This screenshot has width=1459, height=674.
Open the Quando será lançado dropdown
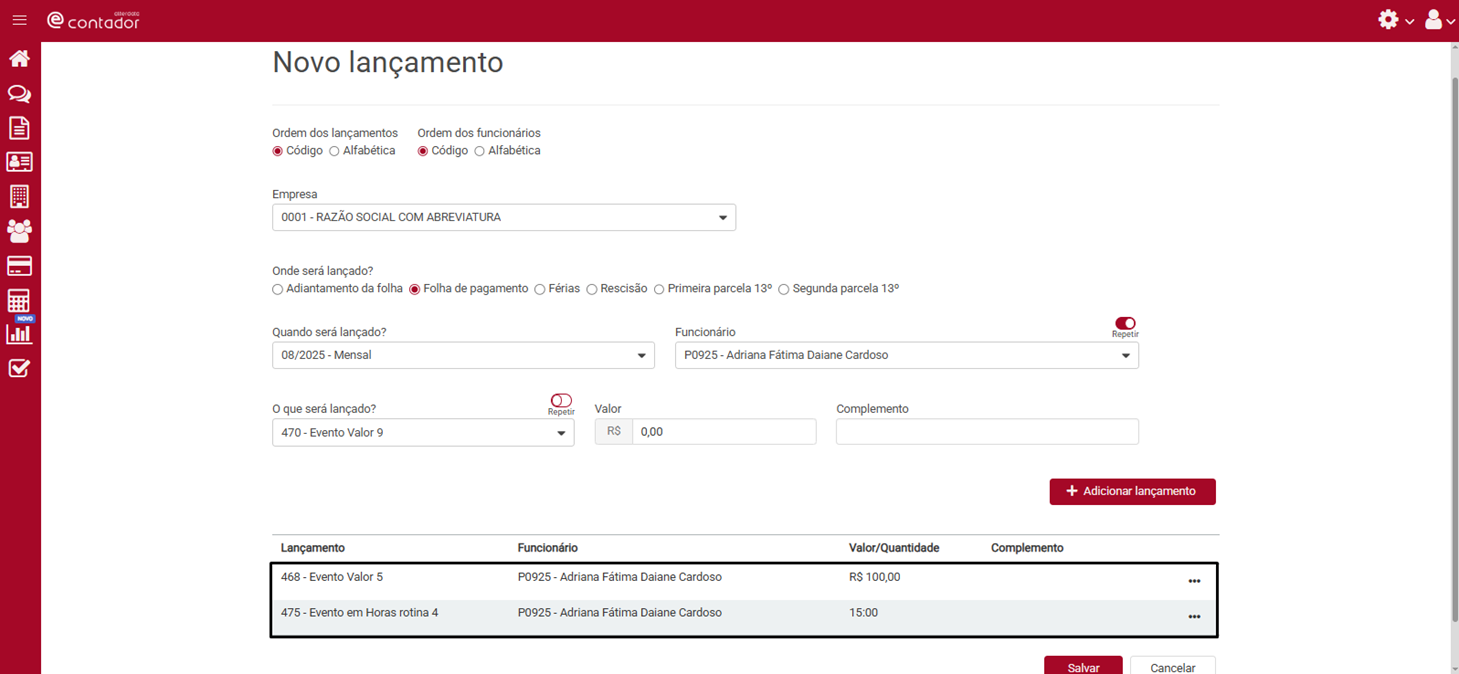click(x=463, y=355)
